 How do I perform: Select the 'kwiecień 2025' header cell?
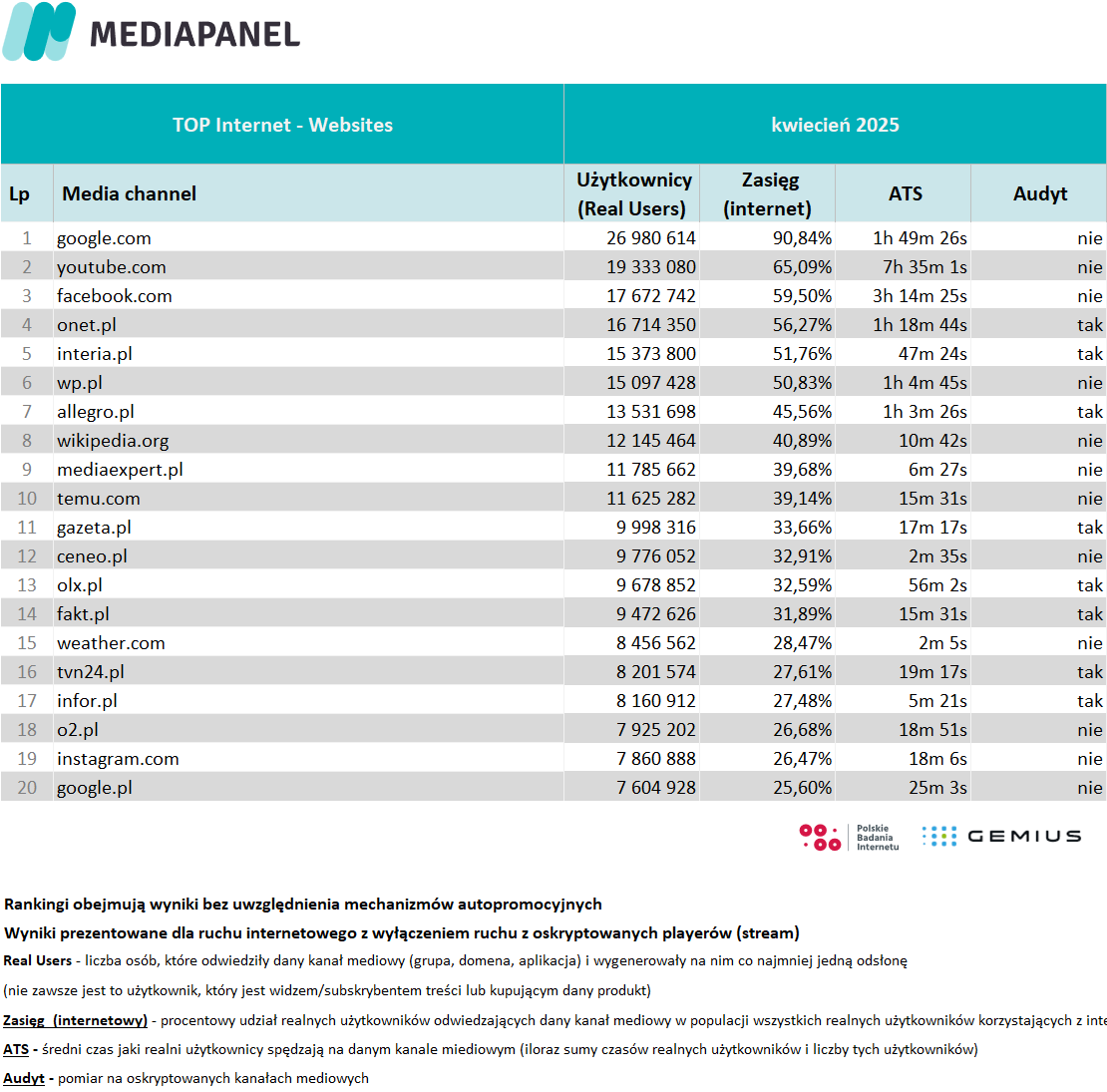[835, 125]
